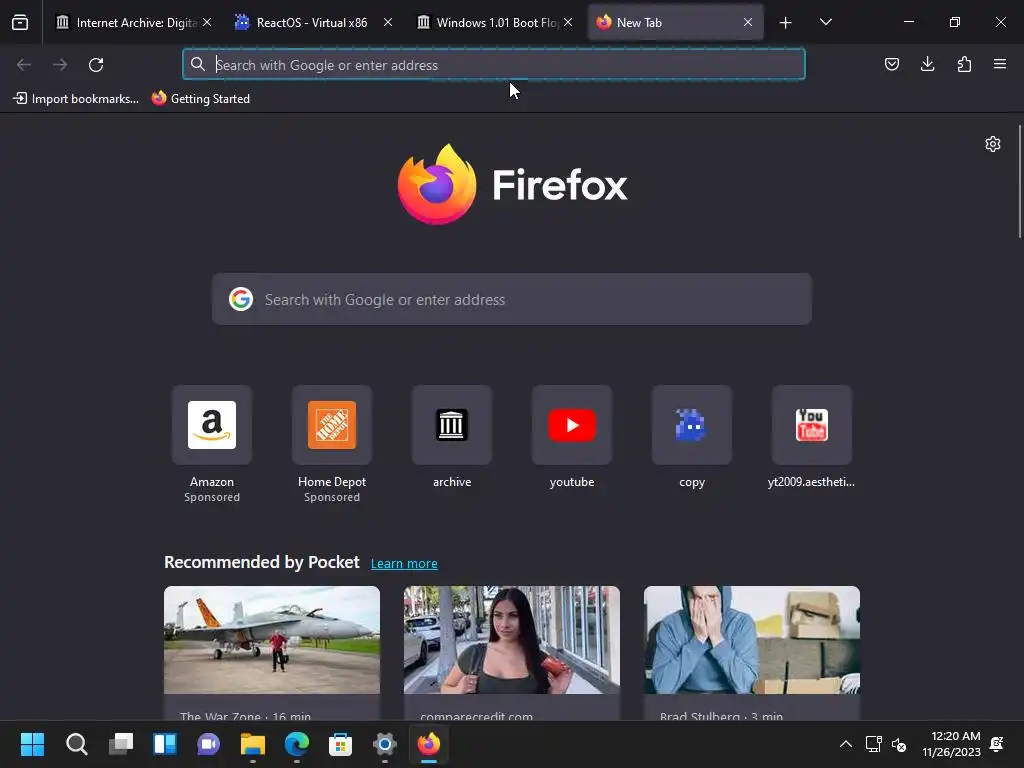
Task: Expand the system tray hidden icons chevron
Action: coord(846,744)
